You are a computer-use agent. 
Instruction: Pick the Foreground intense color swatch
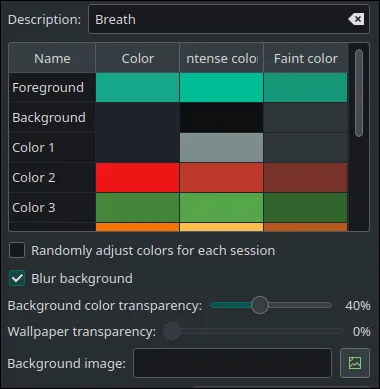click(221, 88)
